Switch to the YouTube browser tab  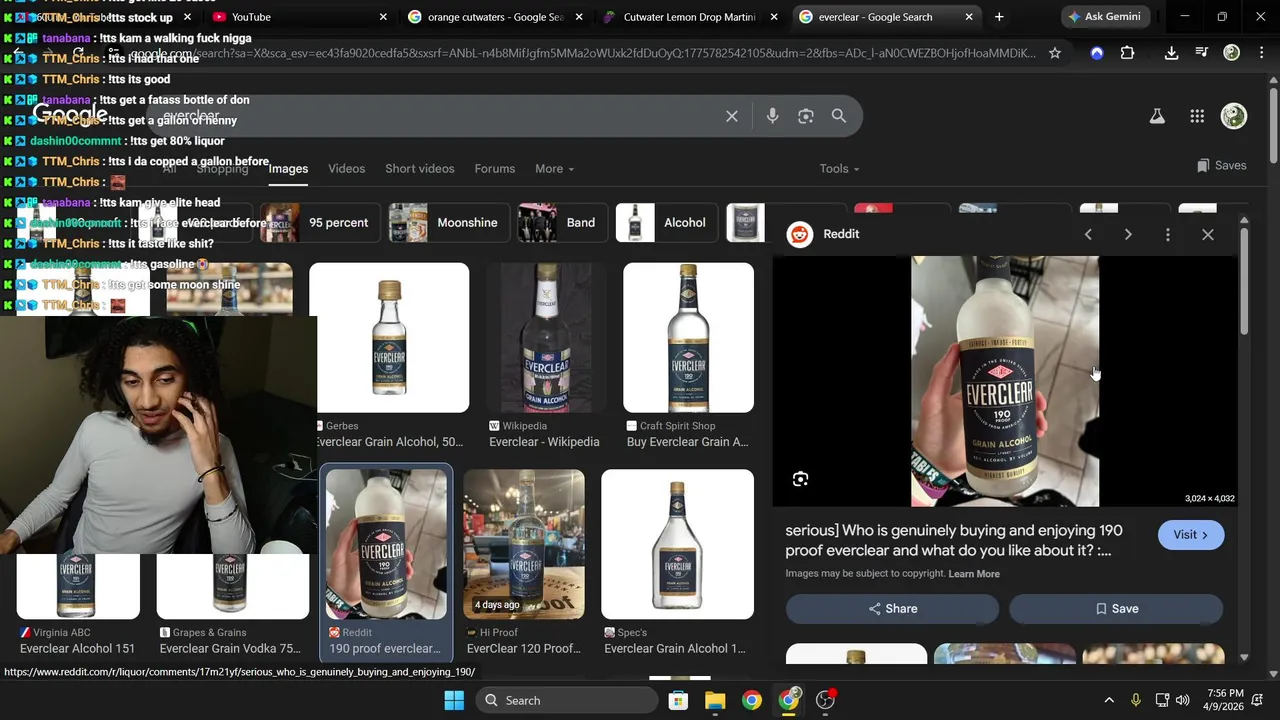(x=300, y=17)
